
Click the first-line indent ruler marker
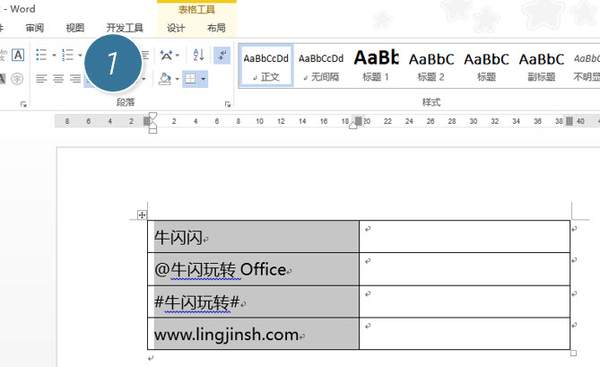point(153,116)
